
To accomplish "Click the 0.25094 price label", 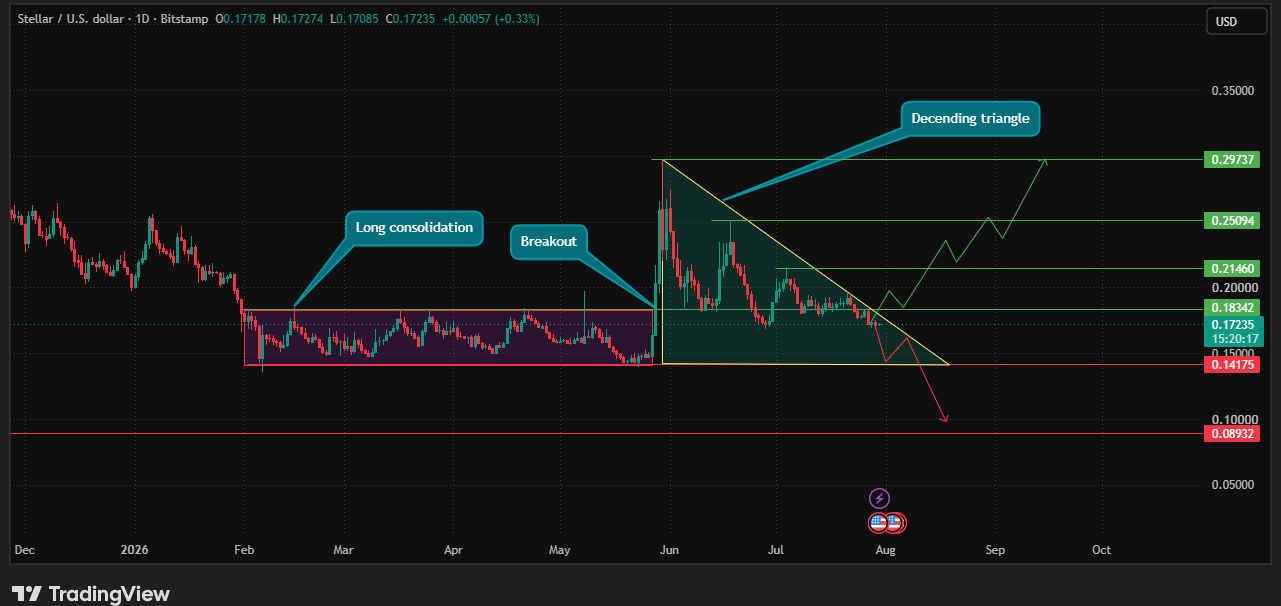I will [x=1232, y=221].
